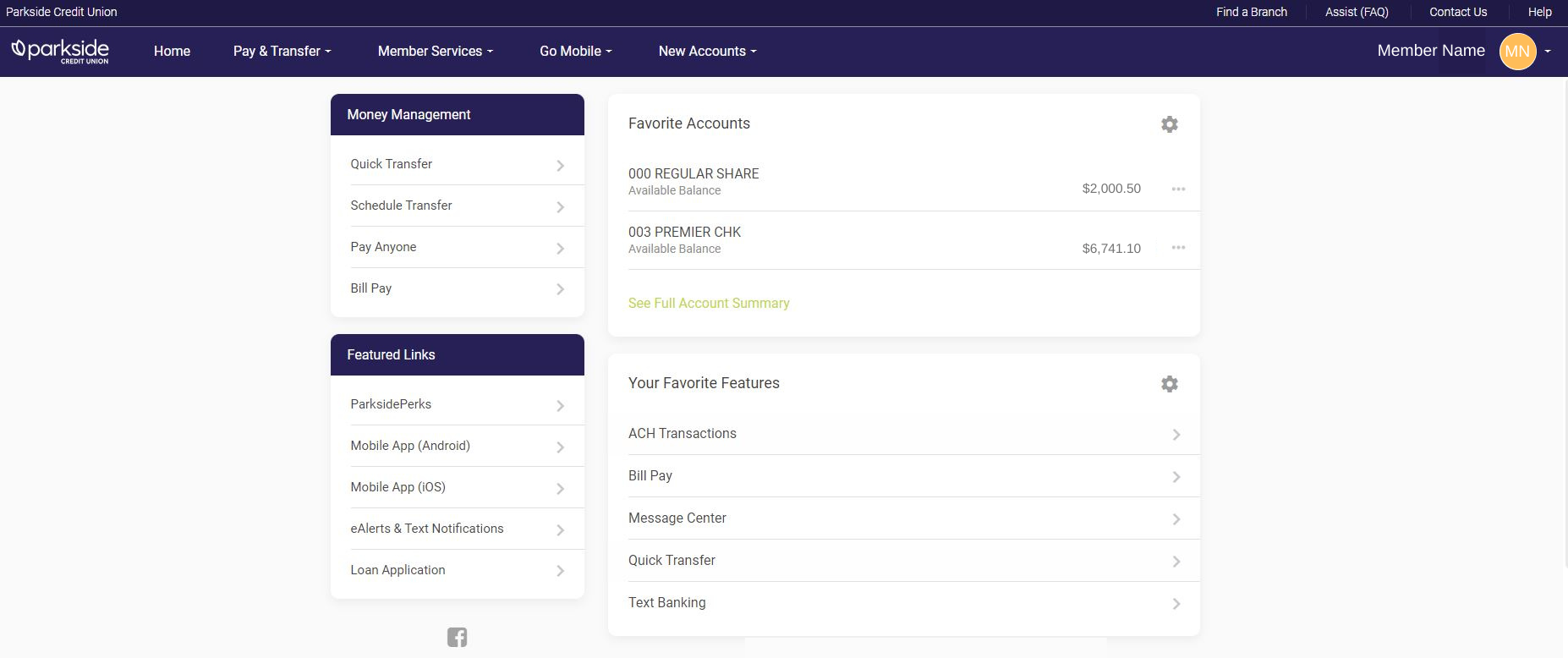1568x658 pixels.
Task: Open the member profile dropdown arrow
Action: pyautogui.click(x=1548, y=52)
